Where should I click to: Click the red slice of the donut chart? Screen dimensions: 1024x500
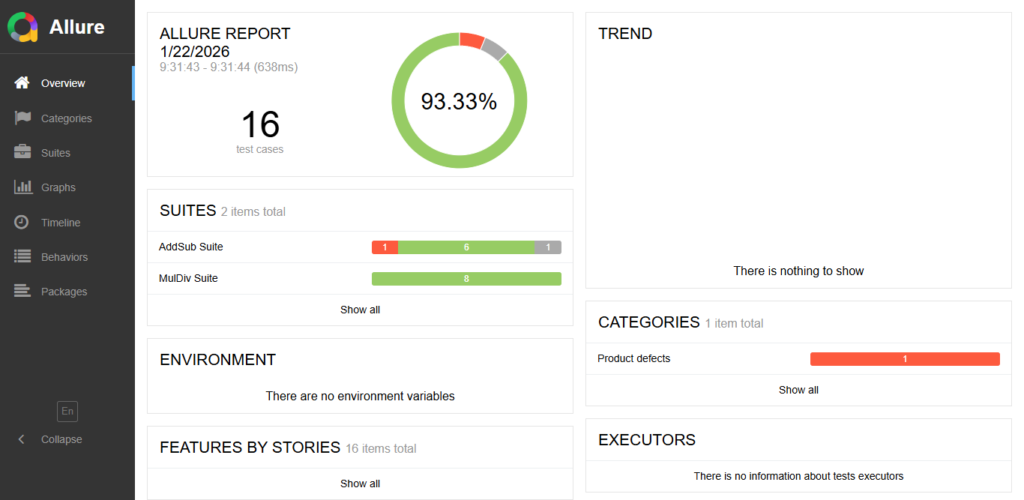471,40
